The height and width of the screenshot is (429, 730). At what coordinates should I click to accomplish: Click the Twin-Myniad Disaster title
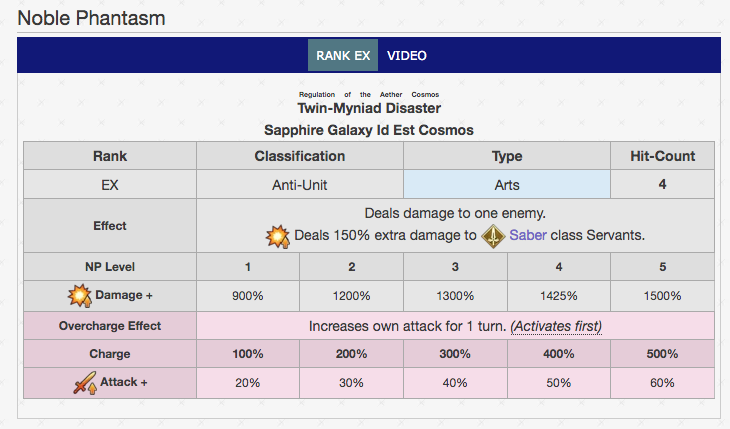pyautogui.click(x=369, y=108)
